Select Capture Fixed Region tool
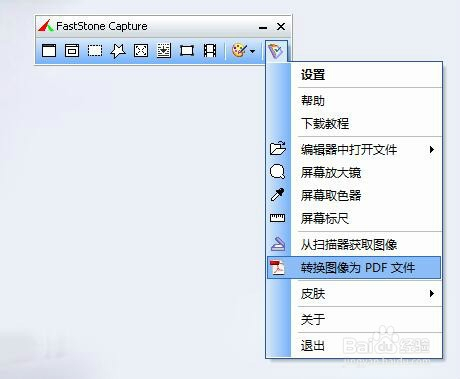 coord(187,51)
